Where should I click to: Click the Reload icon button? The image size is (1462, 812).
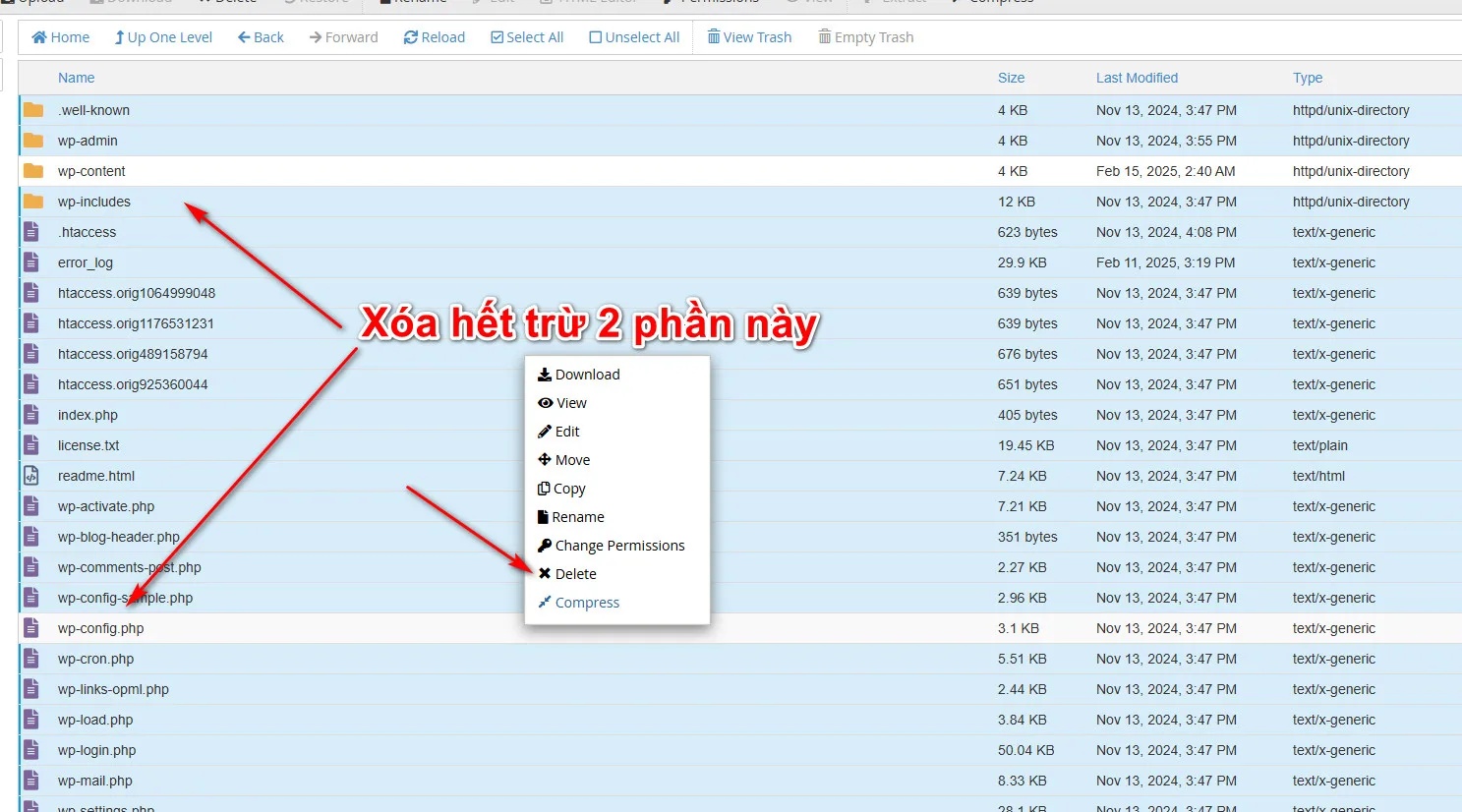pos(411,37)
